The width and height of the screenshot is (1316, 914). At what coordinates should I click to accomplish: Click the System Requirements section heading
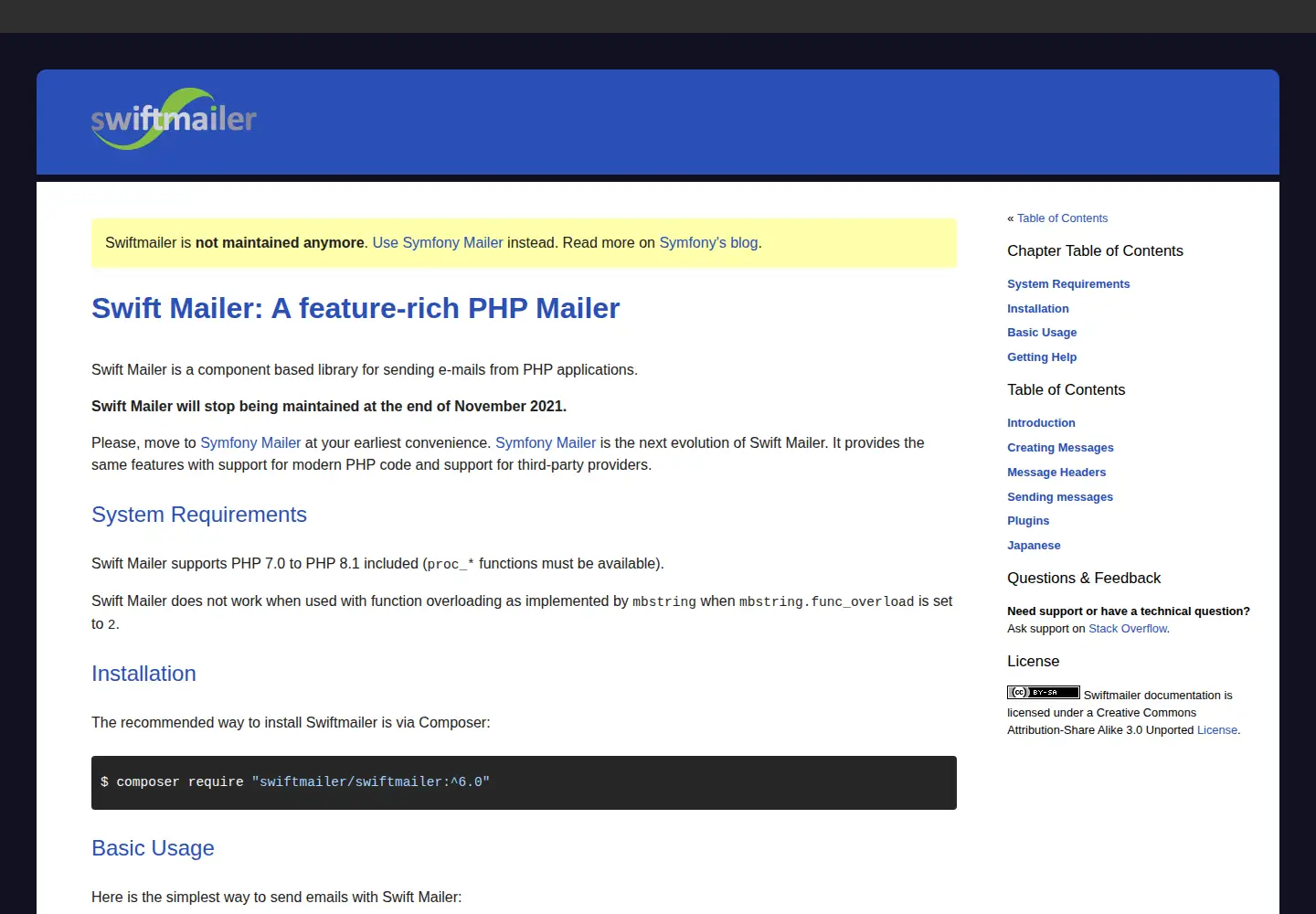pyautogui.click(x=199, y=515)
